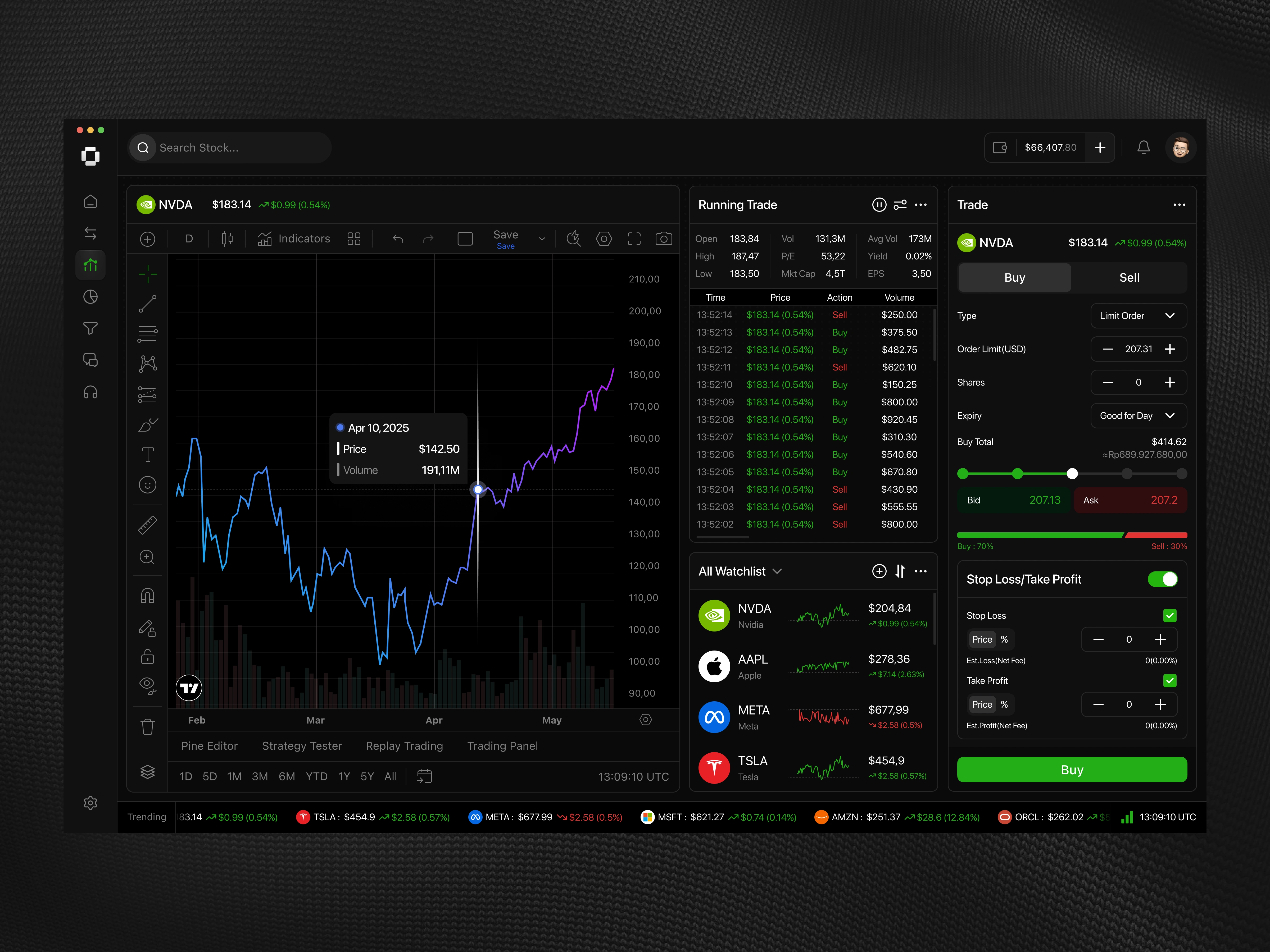Open the Limit Order type dropdown
The width and height of the screenshot is (1270, 952).
pyautogui.click(x=1138, y=315)
